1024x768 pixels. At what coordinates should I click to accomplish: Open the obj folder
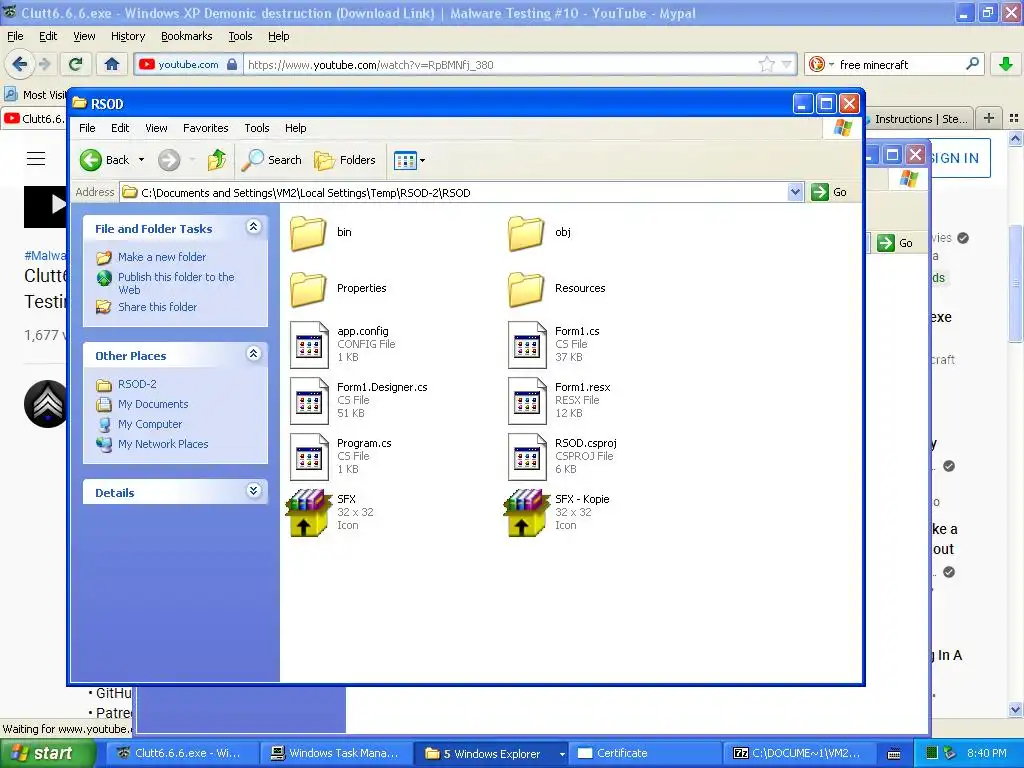coord(526,232)
